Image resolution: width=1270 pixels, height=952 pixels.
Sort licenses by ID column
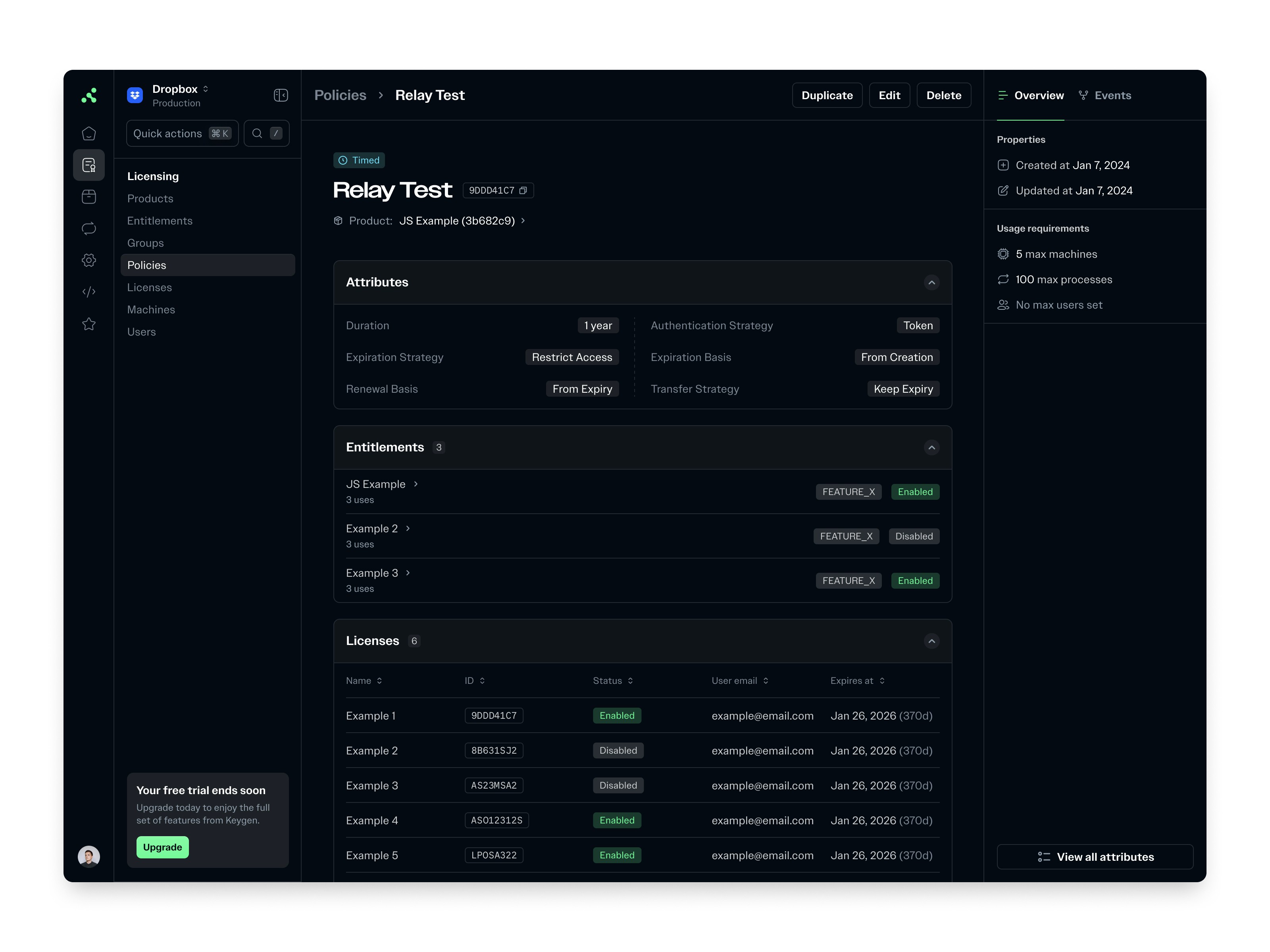click(x=475, y=681)
